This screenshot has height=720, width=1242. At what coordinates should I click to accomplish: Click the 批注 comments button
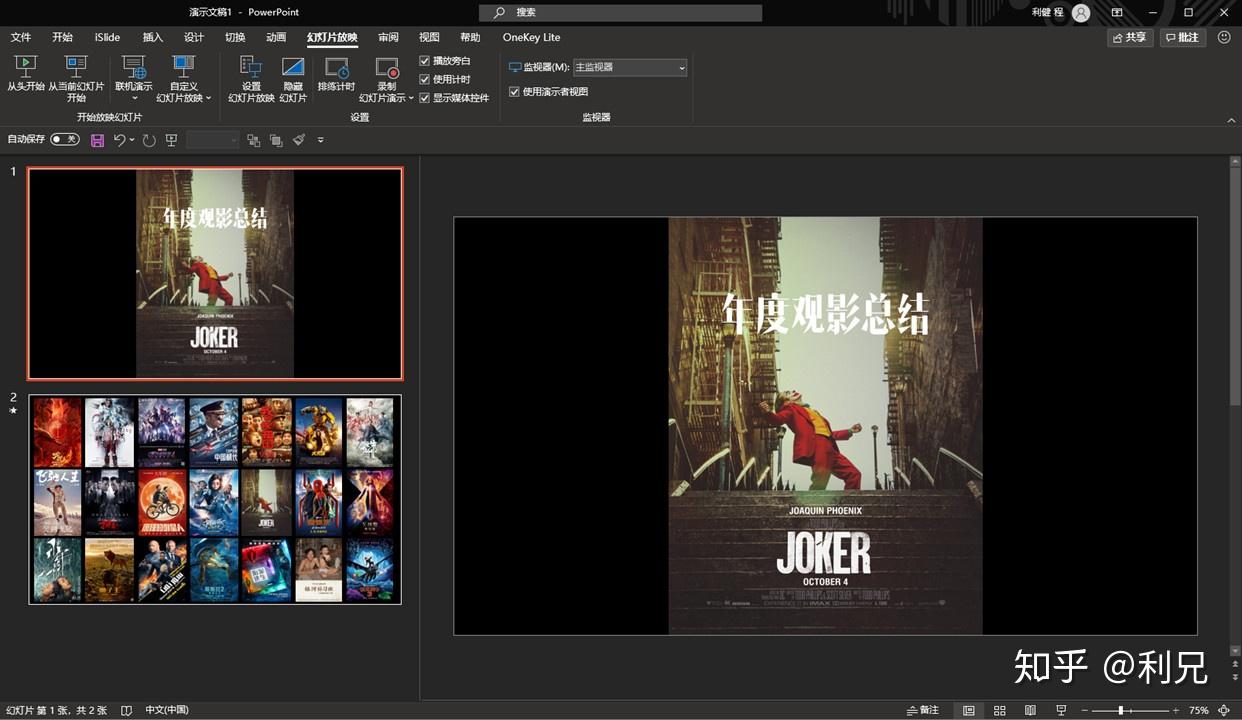coord(1182,37)
